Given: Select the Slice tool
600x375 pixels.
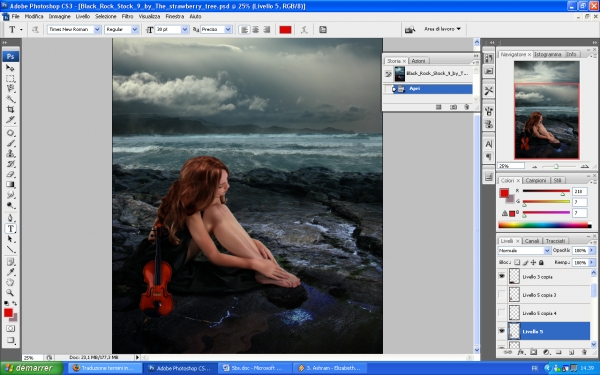Looking at the screenshot, I should click(x=10, y=119).
